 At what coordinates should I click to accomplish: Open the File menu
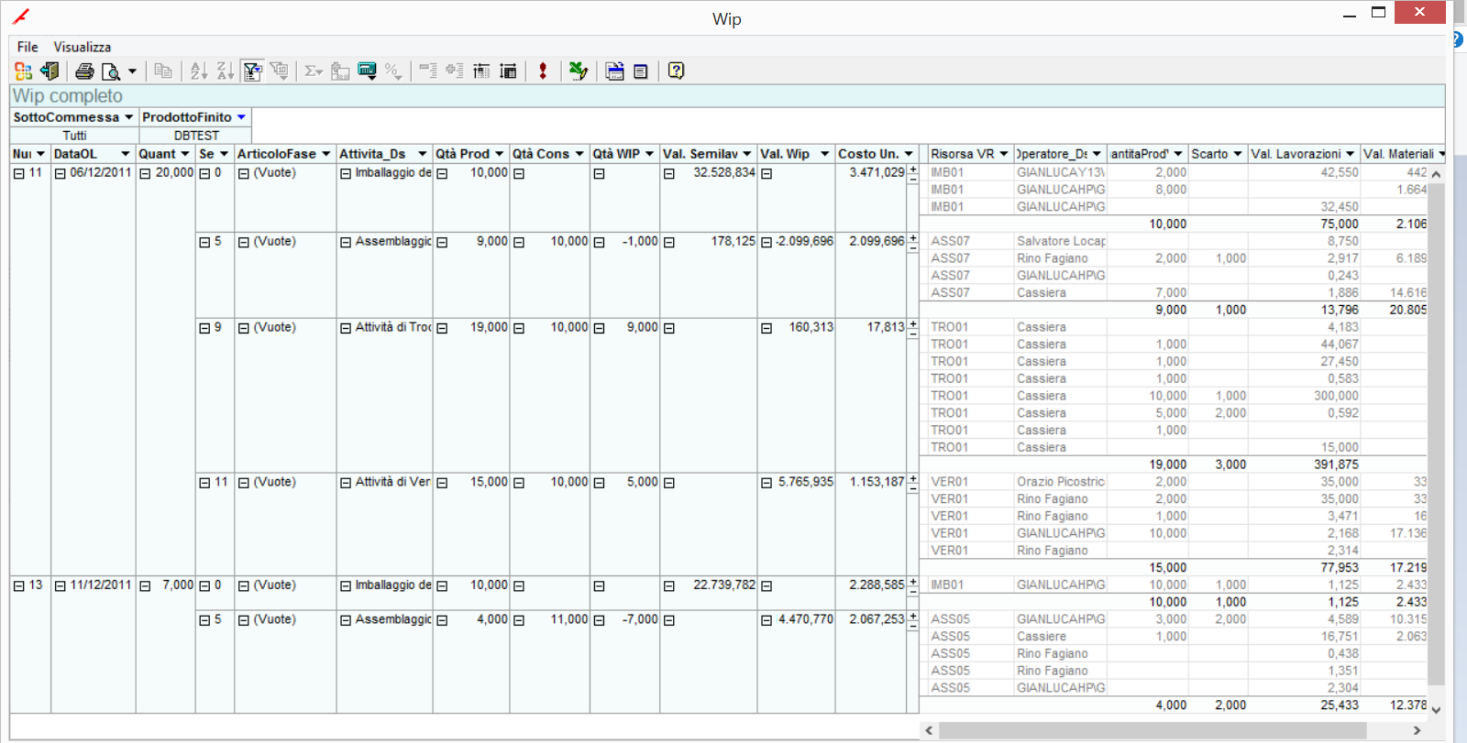pos(27,47)
